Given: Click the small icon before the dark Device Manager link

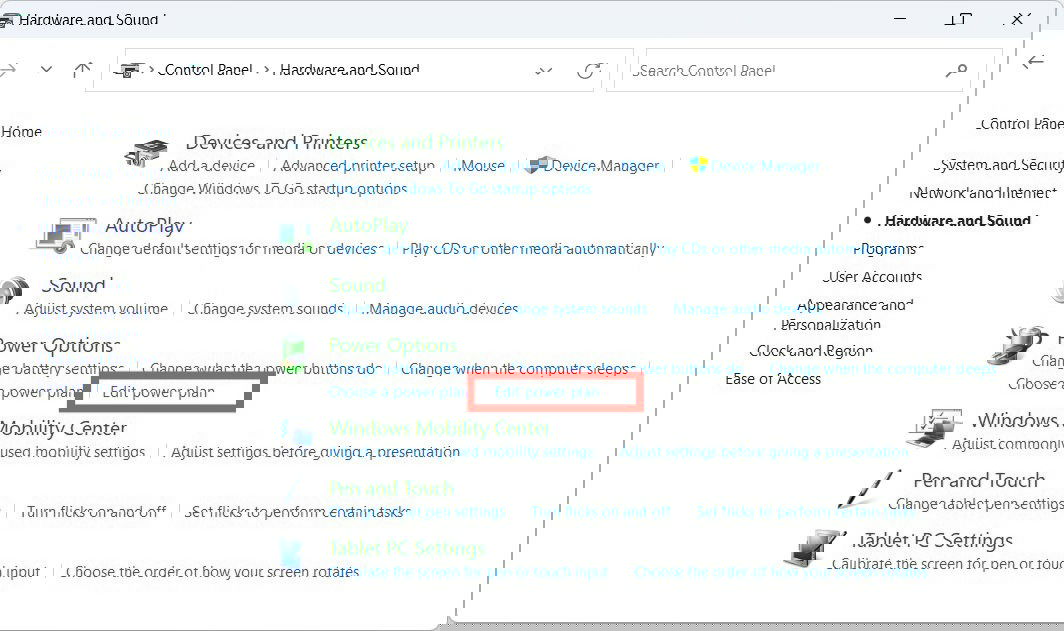Looking at the screenshot, I should coord(538,165).
